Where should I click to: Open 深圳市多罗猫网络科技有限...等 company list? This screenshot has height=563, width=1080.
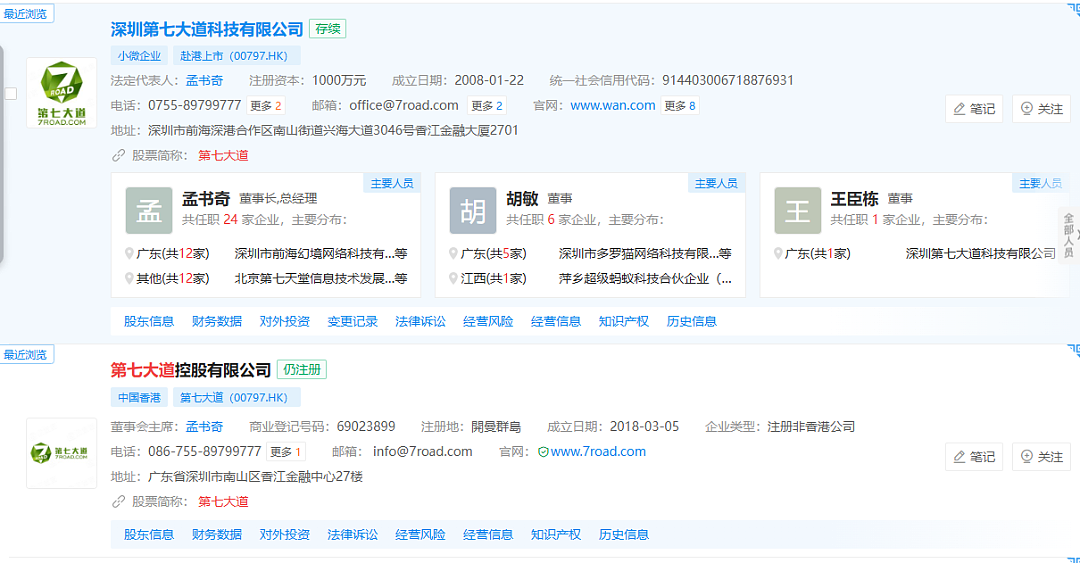[645, 254]
